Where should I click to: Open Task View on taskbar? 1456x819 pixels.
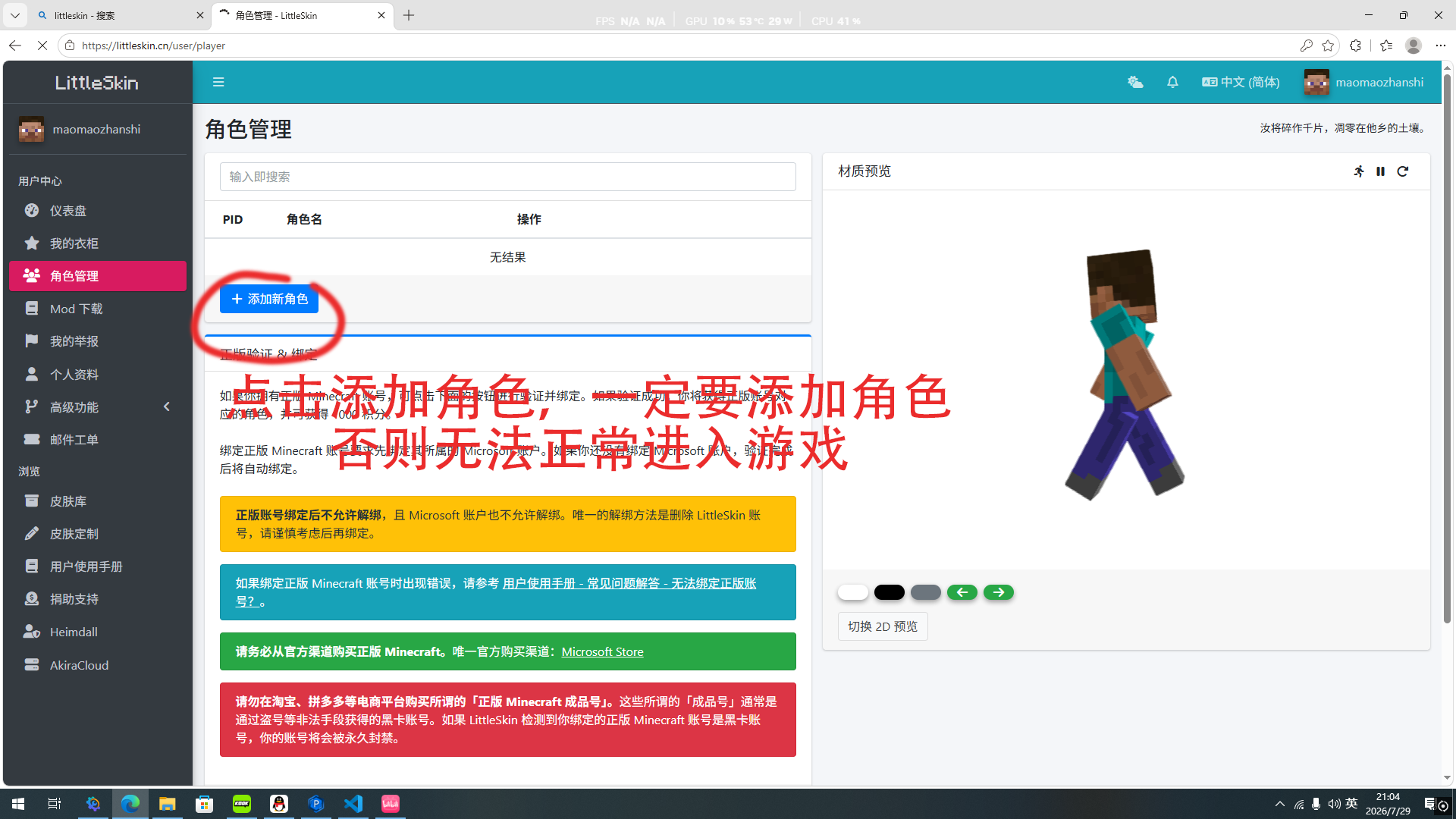[55, 804]
